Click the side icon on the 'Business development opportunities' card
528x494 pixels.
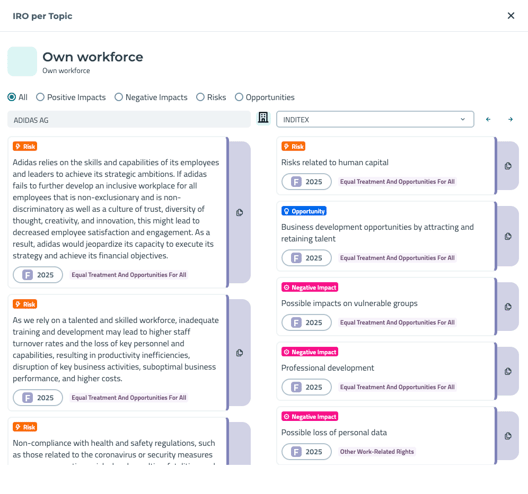[x=508, y=236]
